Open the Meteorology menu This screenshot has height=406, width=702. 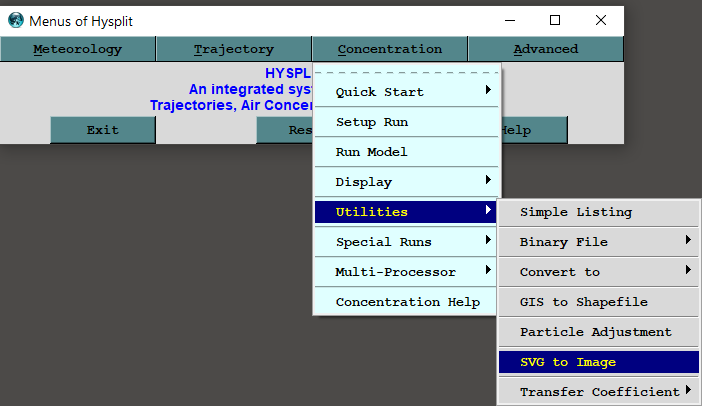(77, 49)
